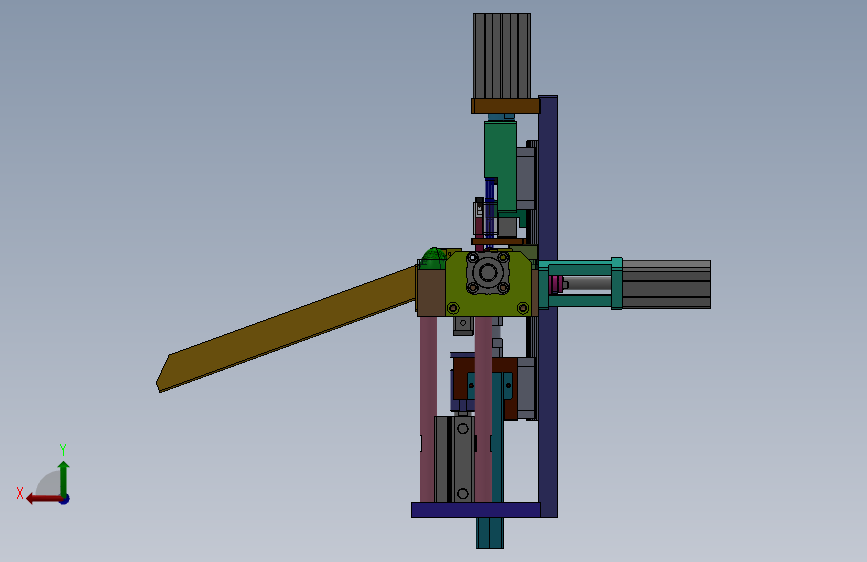
Task: Select the gray ribbed motor at the top
Action: click(502, 56)
